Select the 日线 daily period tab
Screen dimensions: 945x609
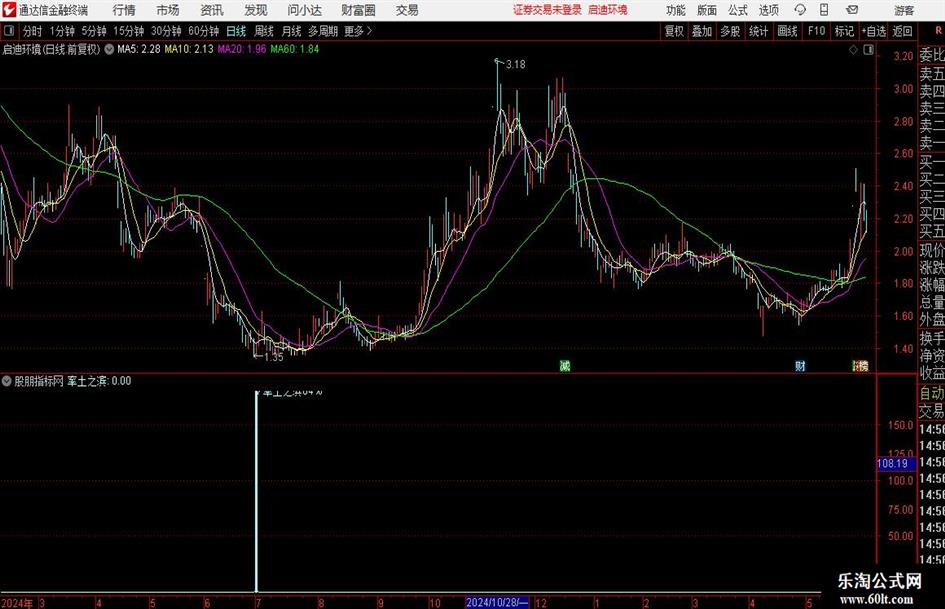tap(236, 31)
